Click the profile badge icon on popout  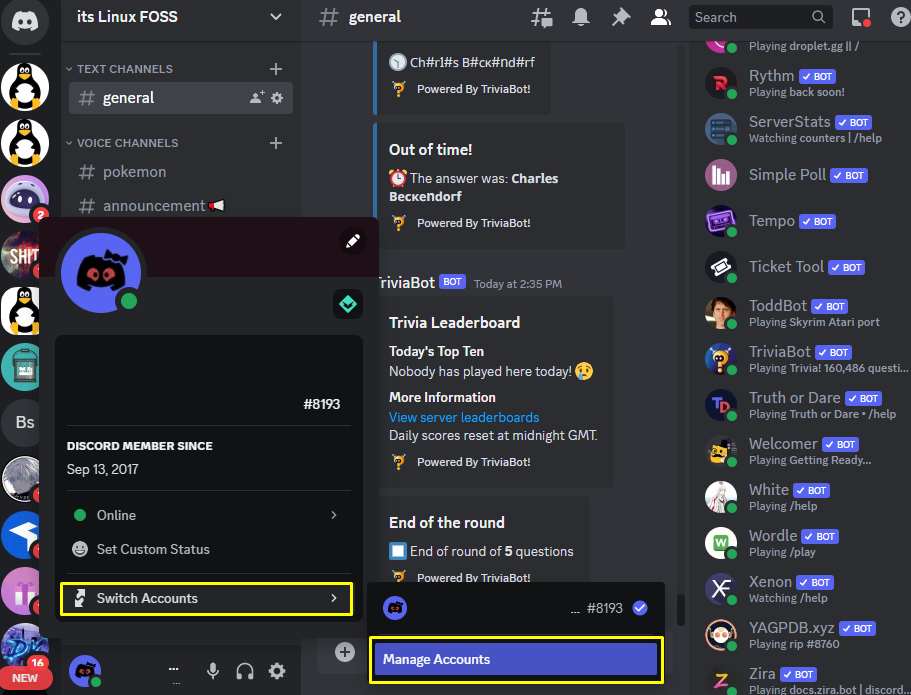click(x=348, y=304)
